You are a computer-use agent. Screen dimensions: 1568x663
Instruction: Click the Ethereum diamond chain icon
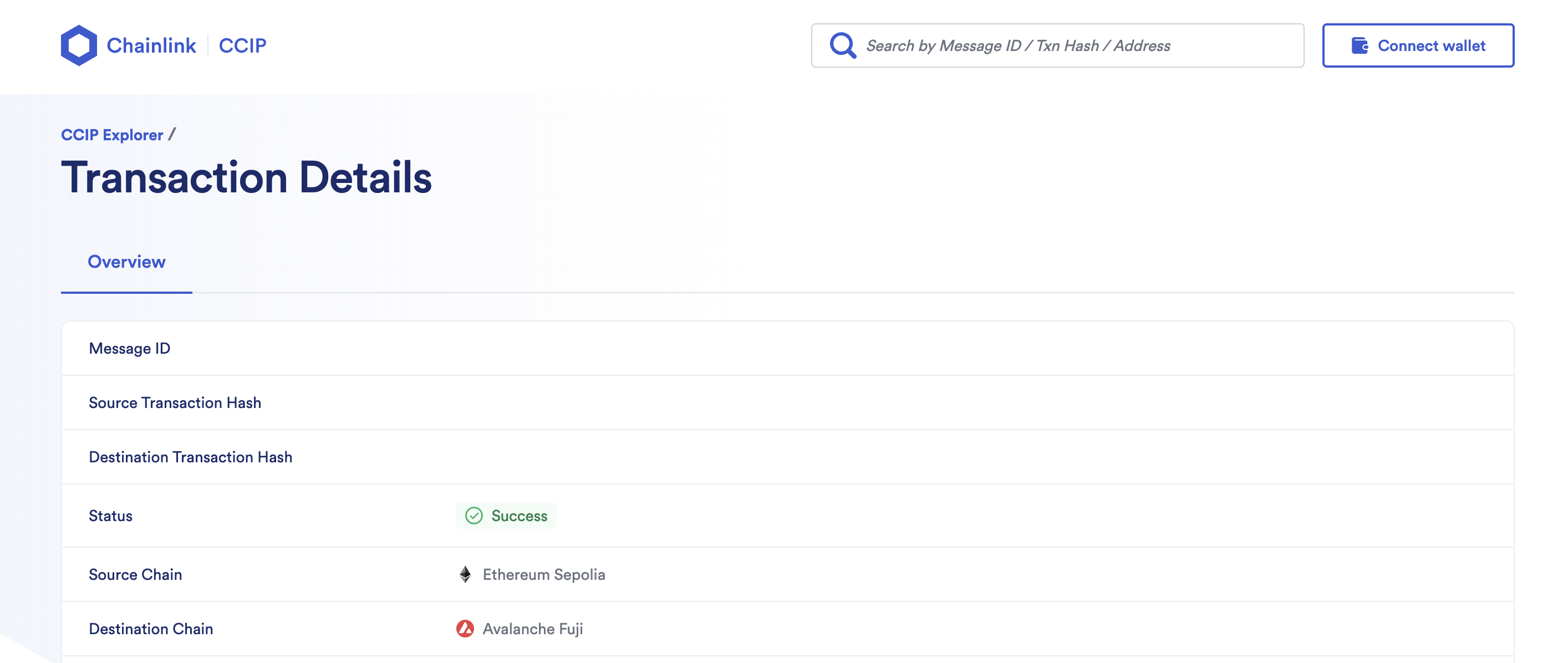point(465,574)
